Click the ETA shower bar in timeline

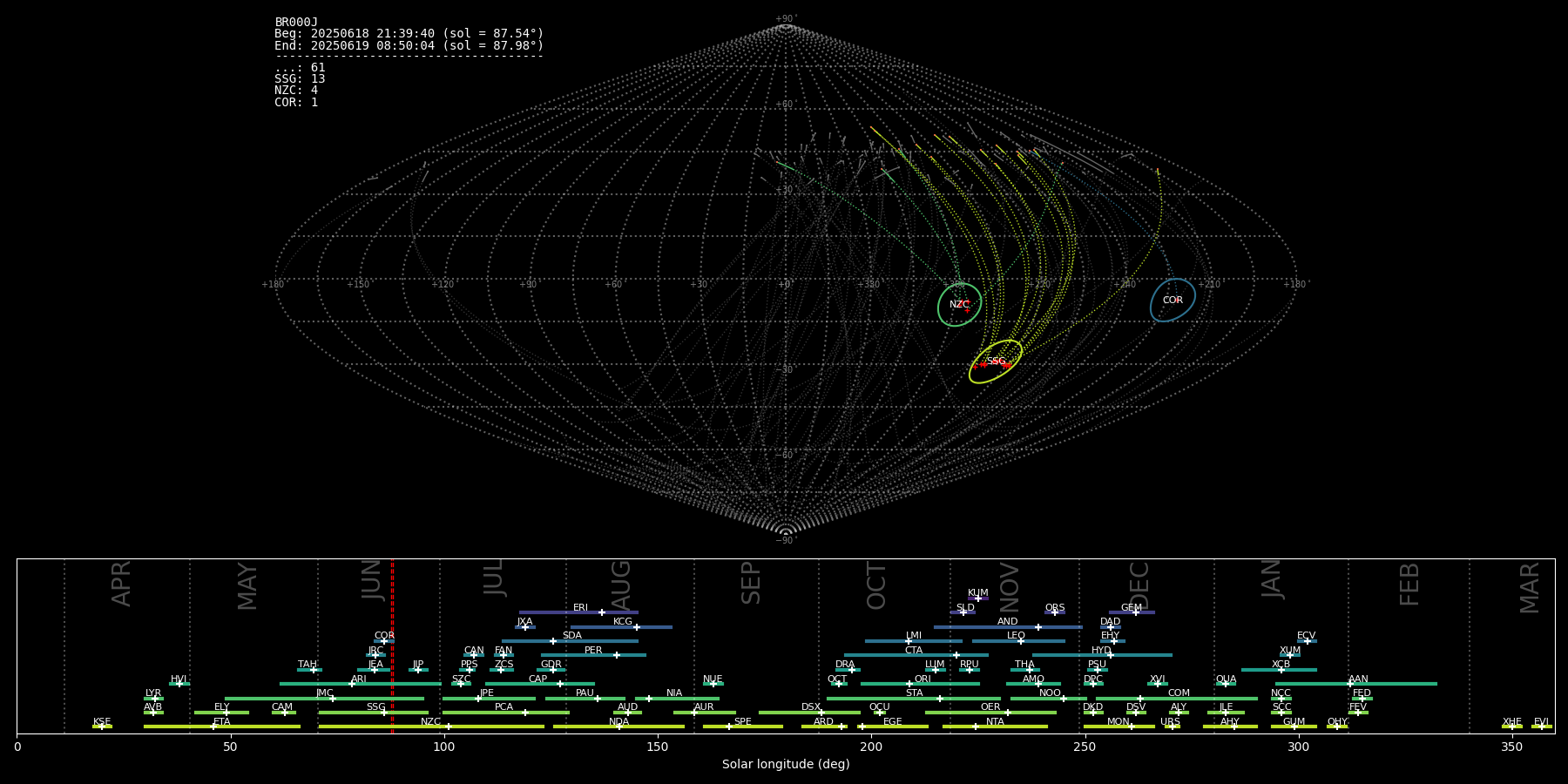(222, 727)
